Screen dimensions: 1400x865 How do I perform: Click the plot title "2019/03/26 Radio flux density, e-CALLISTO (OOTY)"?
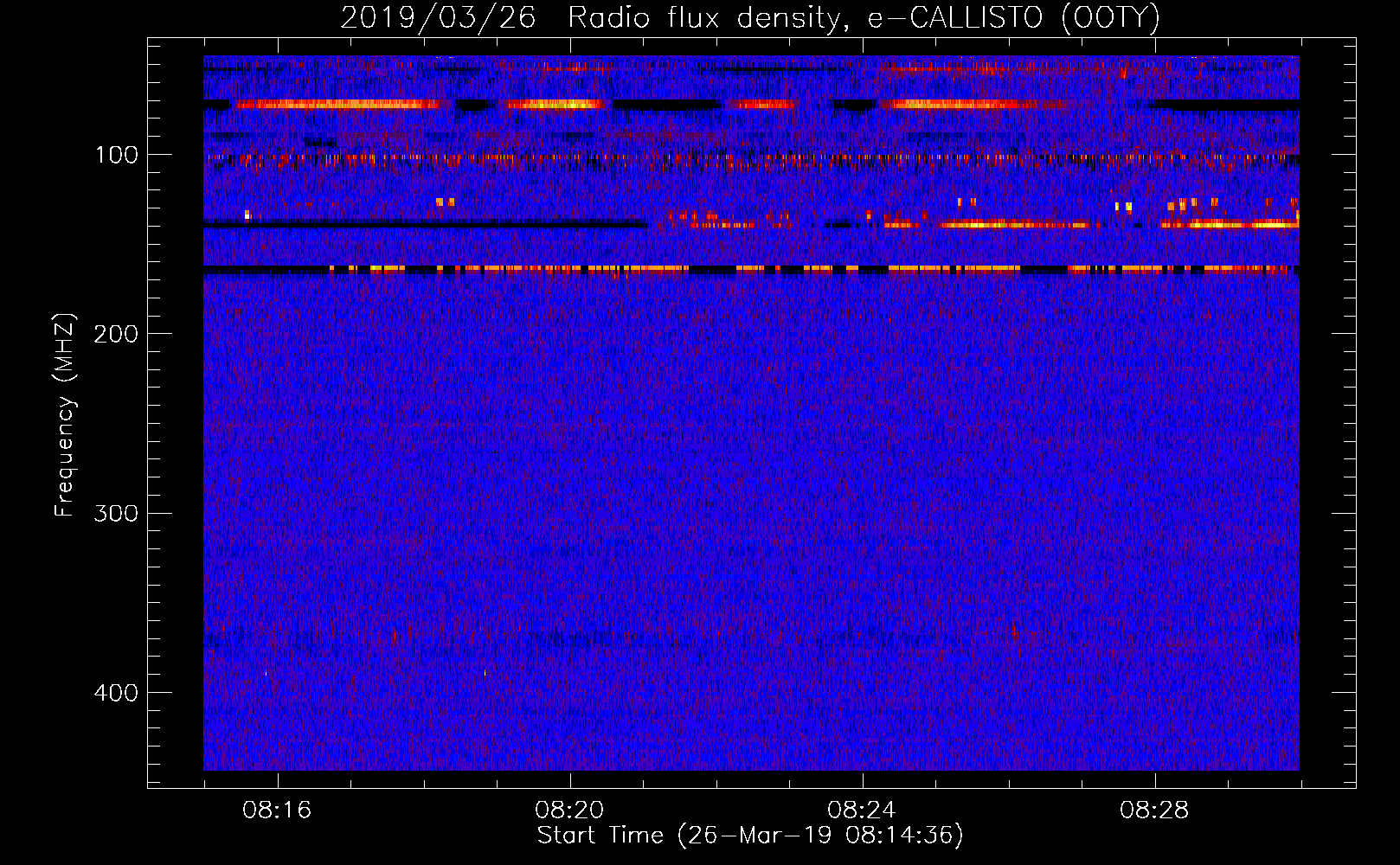tap(750, 17)
